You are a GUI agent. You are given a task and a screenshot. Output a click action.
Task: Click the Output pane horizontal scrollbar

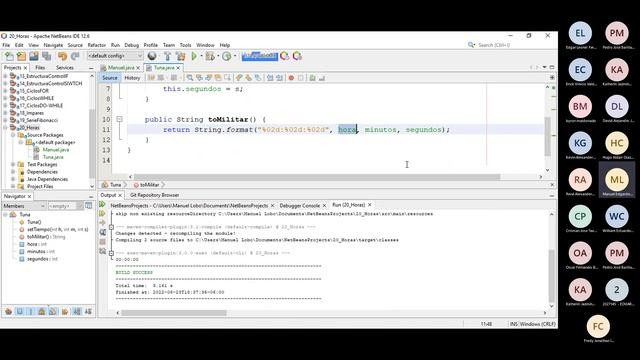(x=174, y=313)
